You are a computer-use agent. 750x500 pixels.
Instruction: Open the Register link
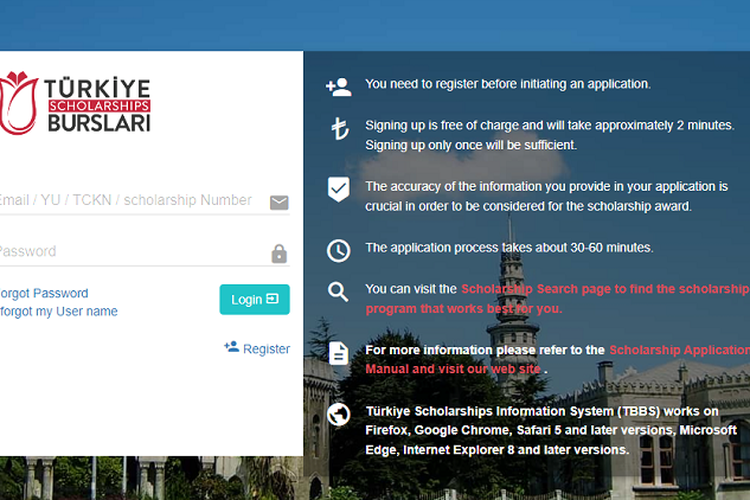(266, 349)
